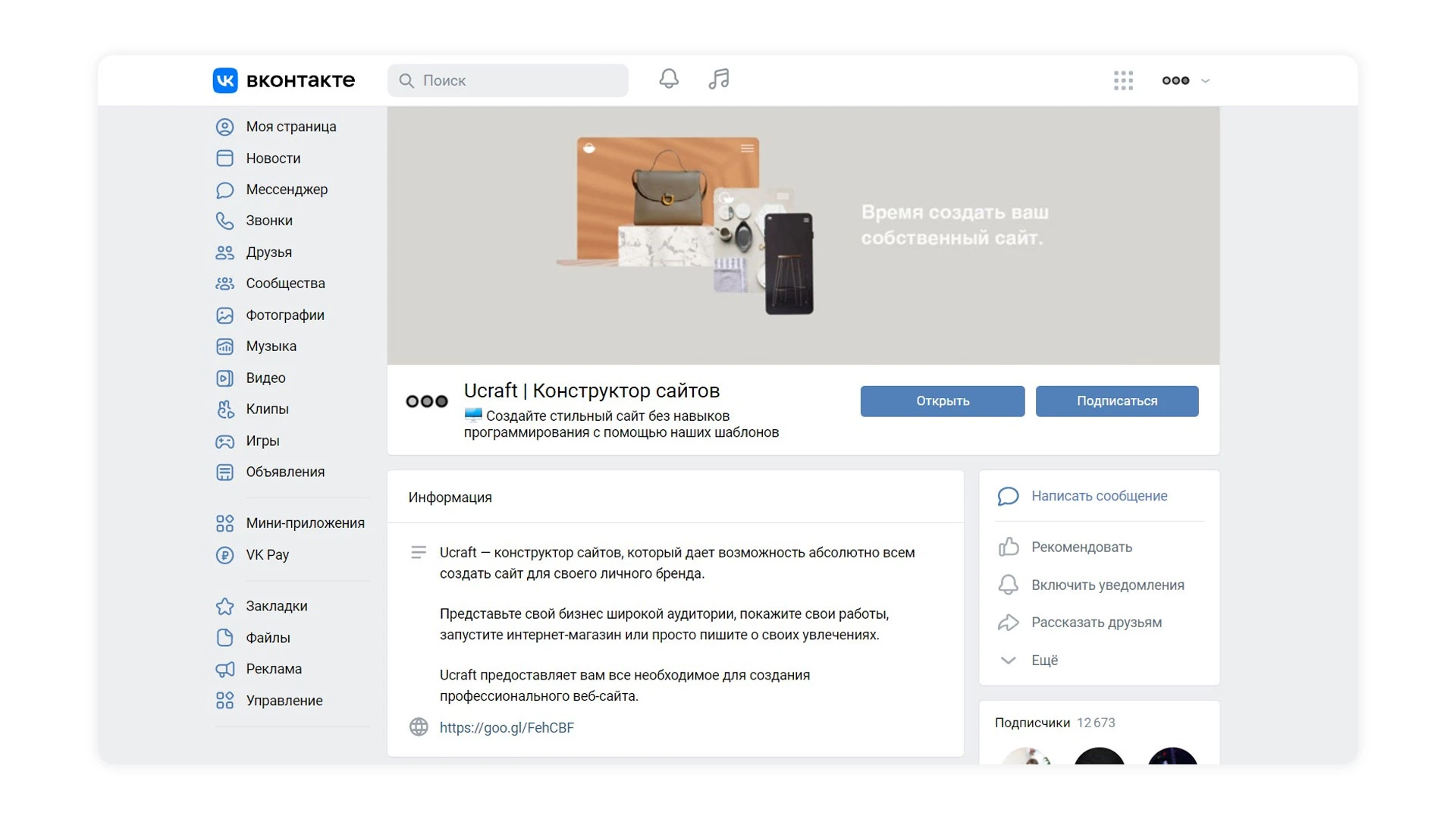
Task: Click the ВКОНТАКТЕ wordmark
Action: point(300,80)
